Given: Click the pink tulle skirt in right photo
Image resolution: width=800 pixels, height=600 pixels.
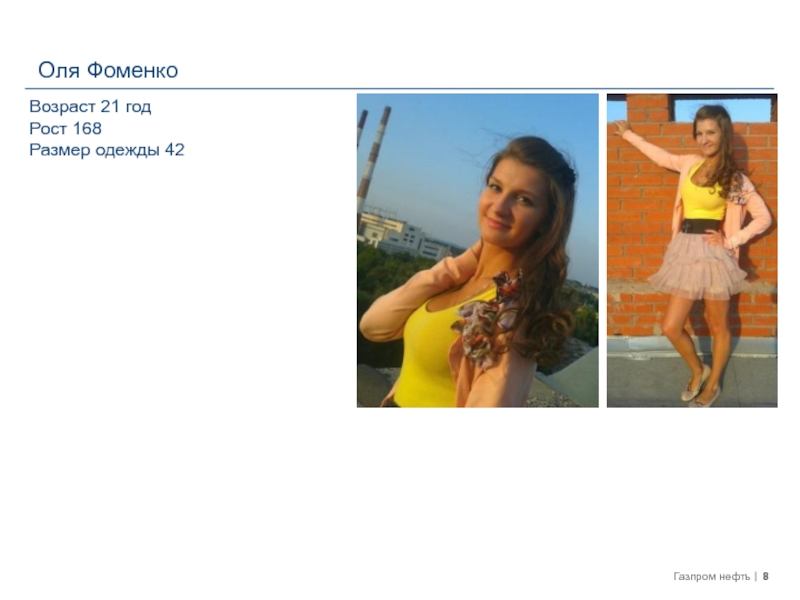Looking at the screenshot, I should point(697,266).
